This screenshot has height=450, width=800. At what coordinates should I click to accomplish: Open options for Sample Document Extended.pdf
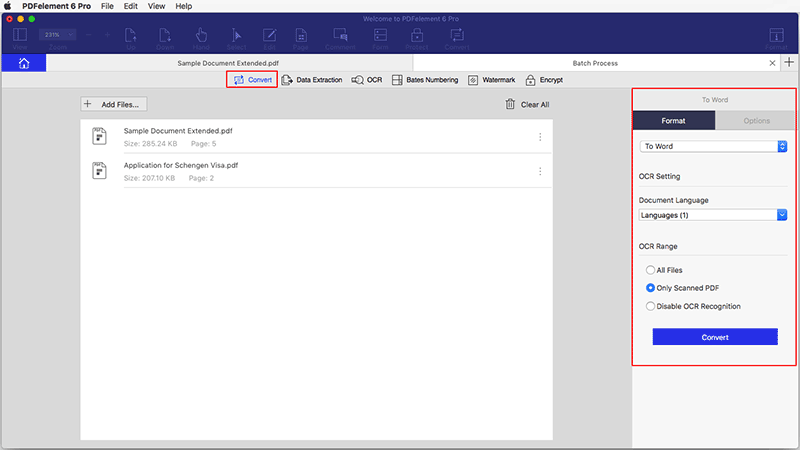tap(540, 137)
